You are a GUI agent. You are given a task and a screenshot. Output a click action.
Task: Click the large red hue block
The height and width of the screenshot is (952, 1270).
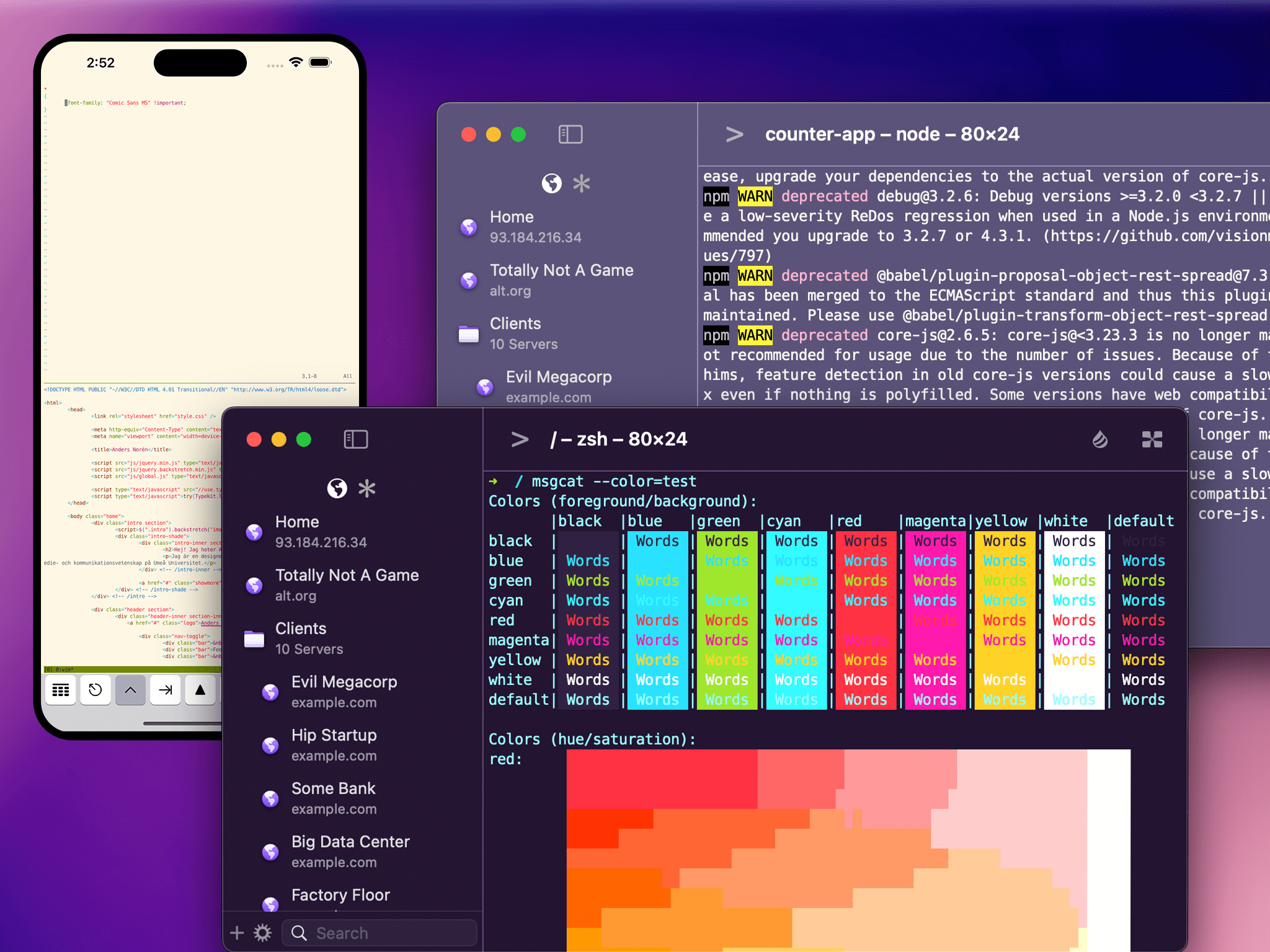point(660,778)
